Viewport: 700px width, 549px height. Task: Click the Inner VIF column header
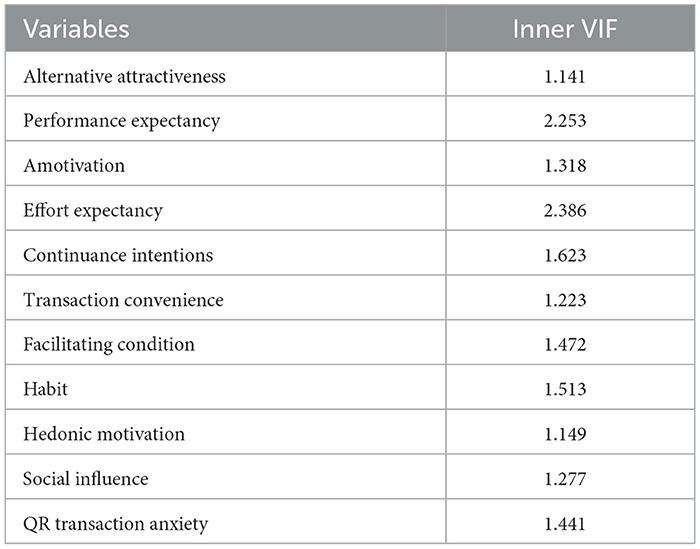(547, 29)
